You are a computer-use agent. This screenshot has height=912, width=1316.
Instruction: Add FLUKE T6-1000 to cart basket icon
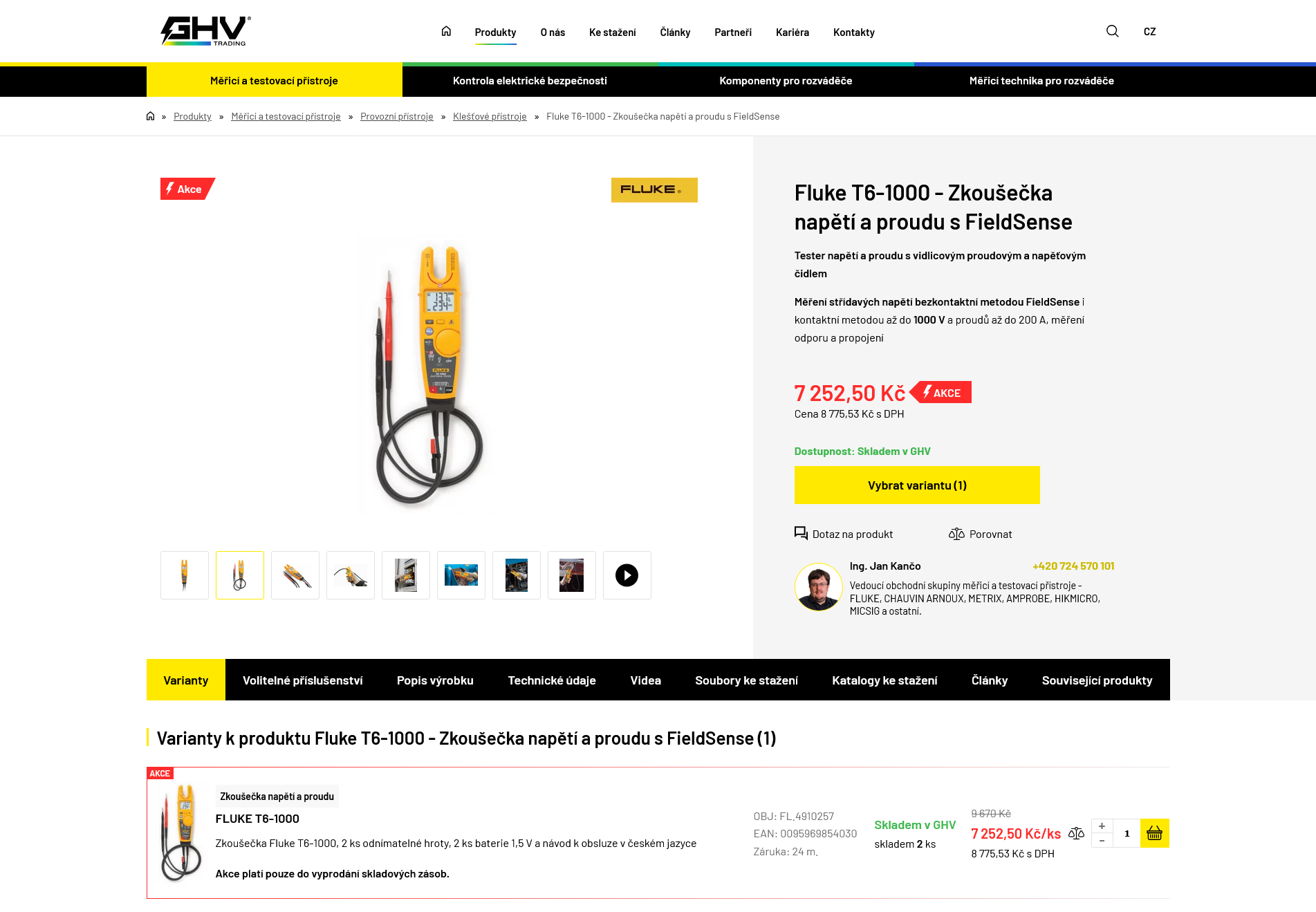click(x=1154, y=833)
